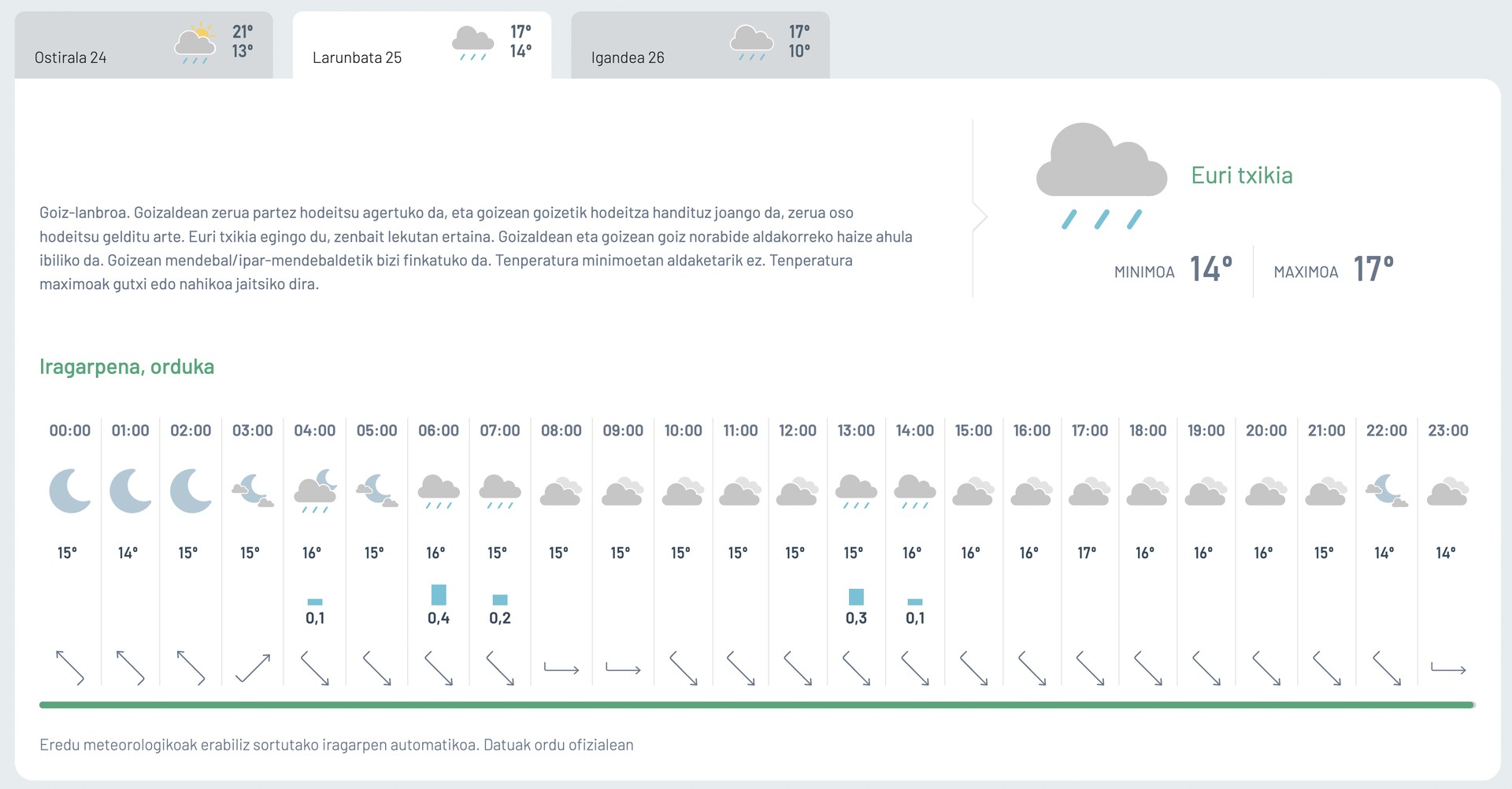1512x789 pixels.
Task: Click the 06:00 precipitation bar 0,4
Action: click(x=439, y=595)
